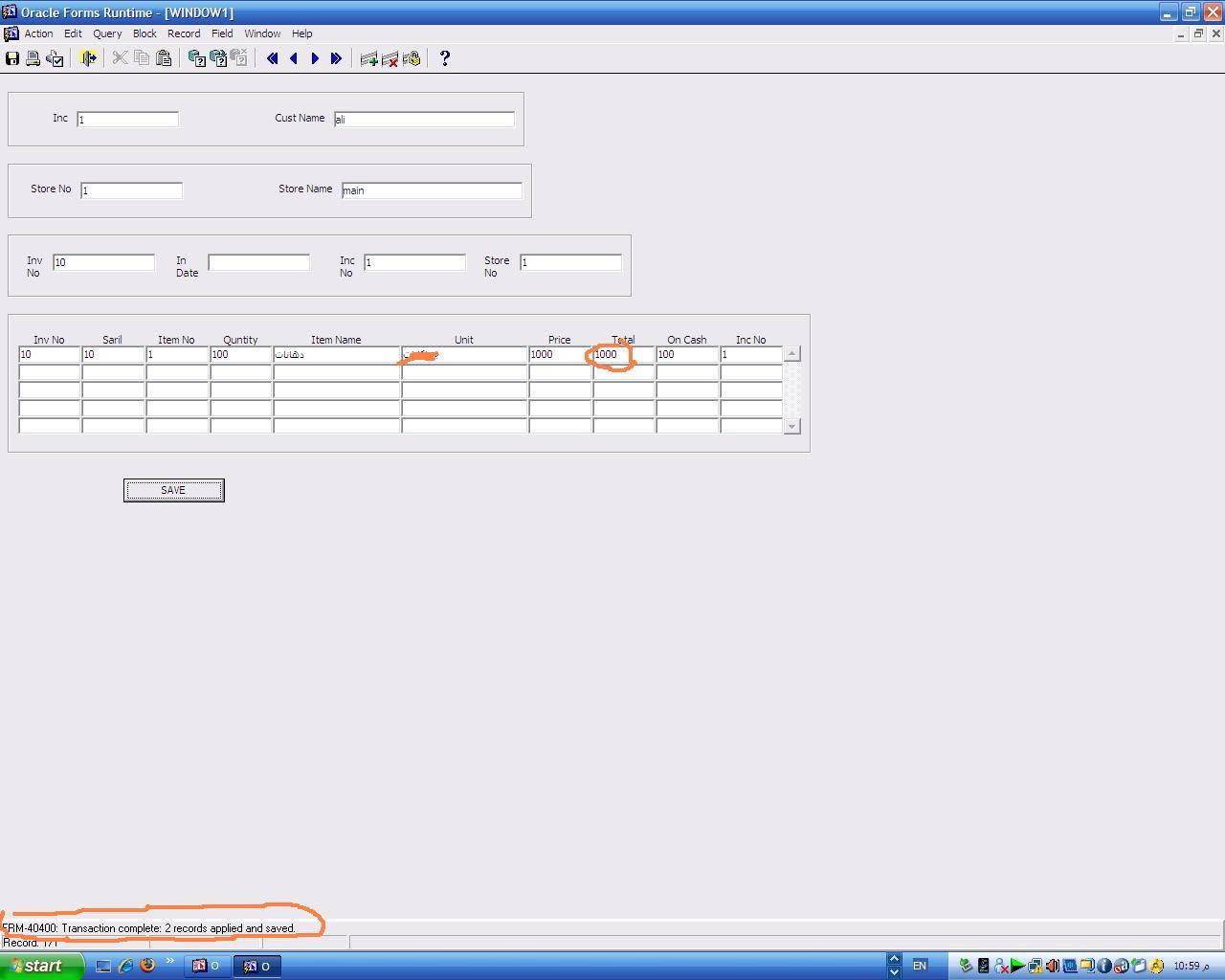The width and height of the screenshot is (1225, 980).
Task: Paste using the toolbar clipboard icon
Action: click(x=164, y=58)
